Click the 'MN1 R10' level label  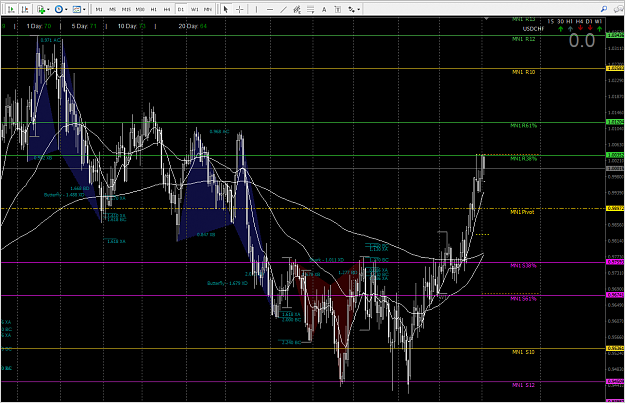click(x=523, y=72)
